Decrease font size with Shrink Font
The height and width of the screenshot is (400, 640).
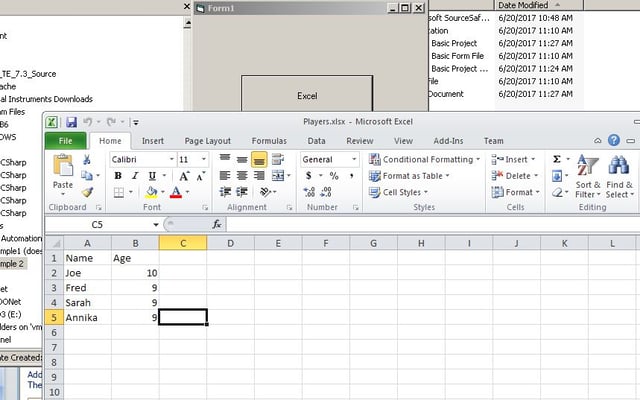pos(200,176)
